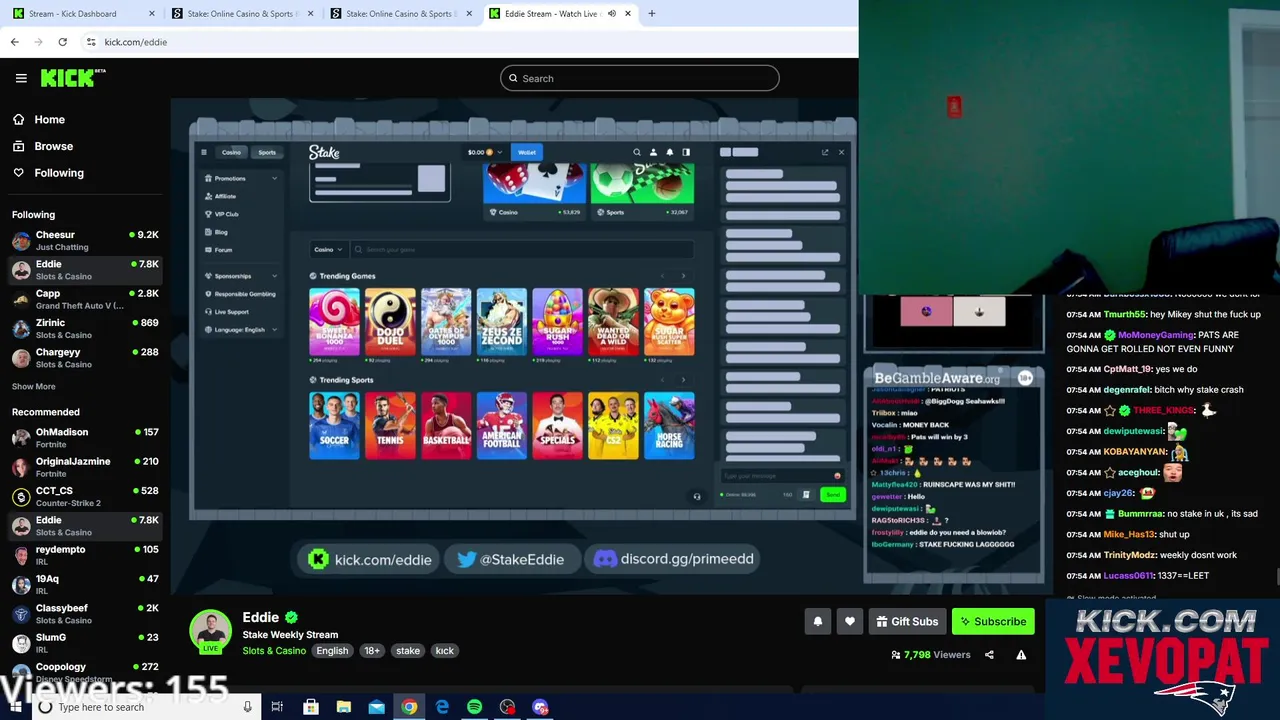Click Stake notification bell in the stream
1280x720 pixels.
(x=669, y=152)
